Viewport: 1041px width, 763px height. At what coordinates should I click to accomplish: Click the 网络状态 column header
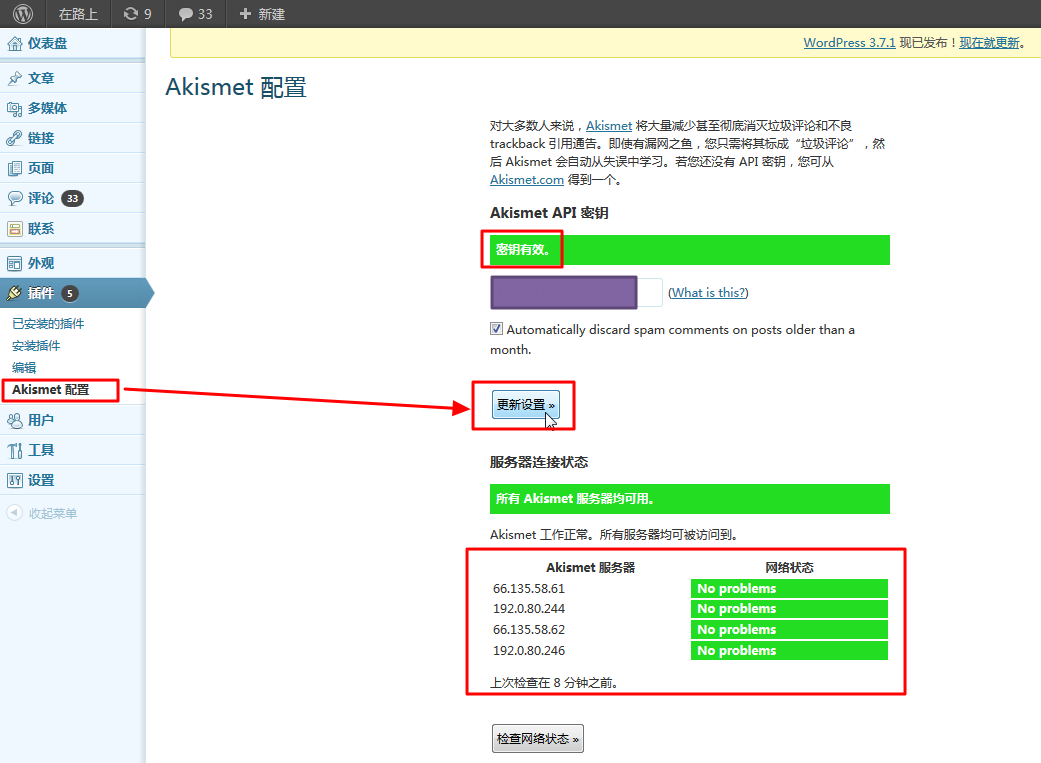pyautogui.click(x=789, y=568)
